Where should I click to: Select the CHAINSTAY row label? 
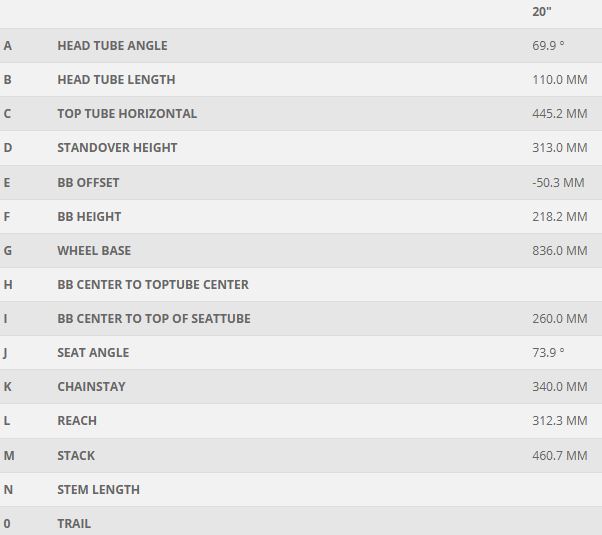click(x=91, y=387)
